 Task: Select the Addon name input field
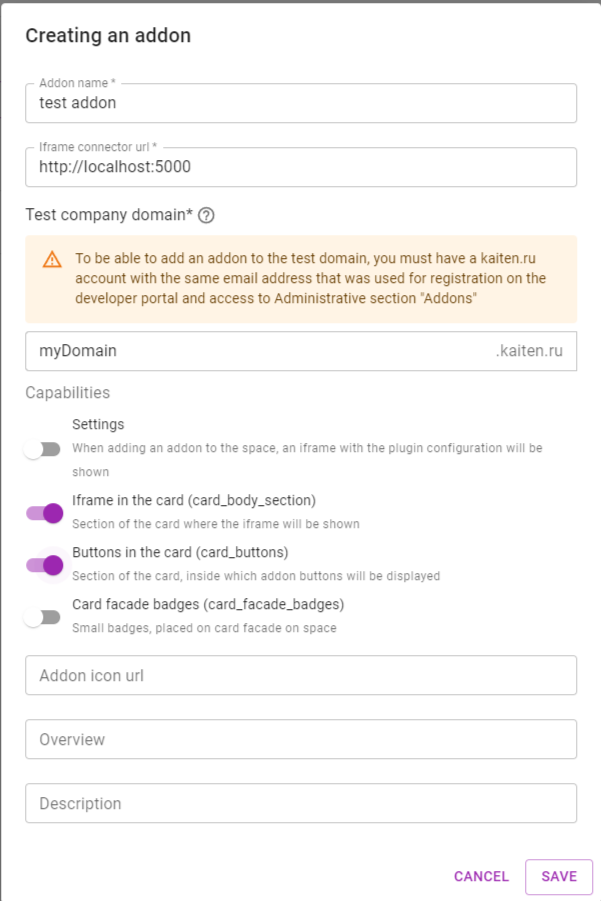[300, 103]
